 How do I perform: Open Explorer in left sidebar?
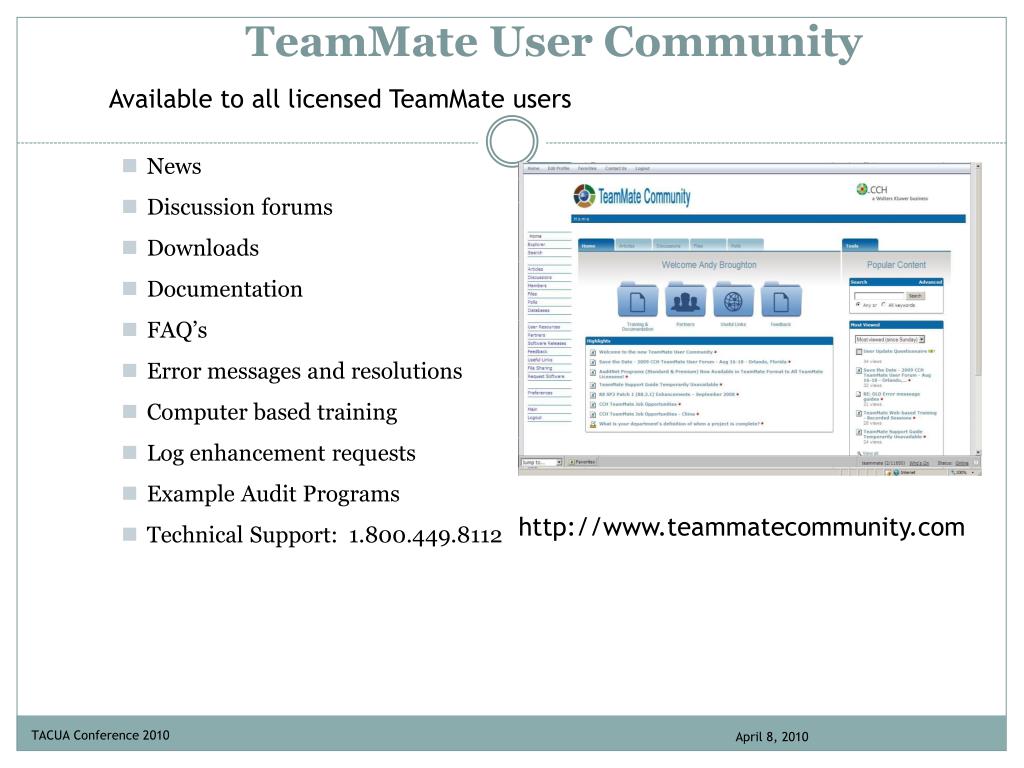[536, 244]
